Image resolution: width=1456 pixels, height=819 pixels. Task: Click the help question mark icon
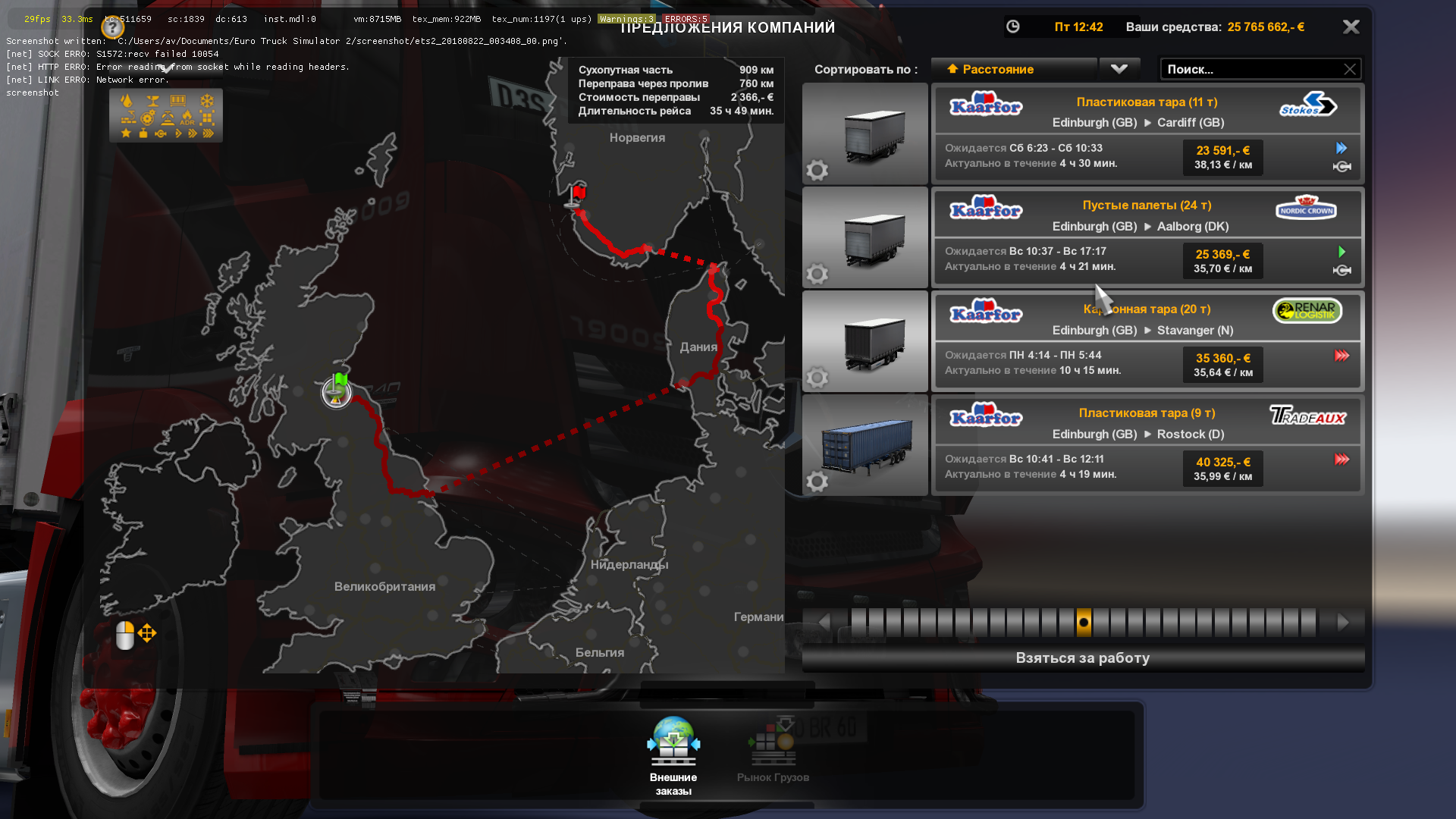112,28
